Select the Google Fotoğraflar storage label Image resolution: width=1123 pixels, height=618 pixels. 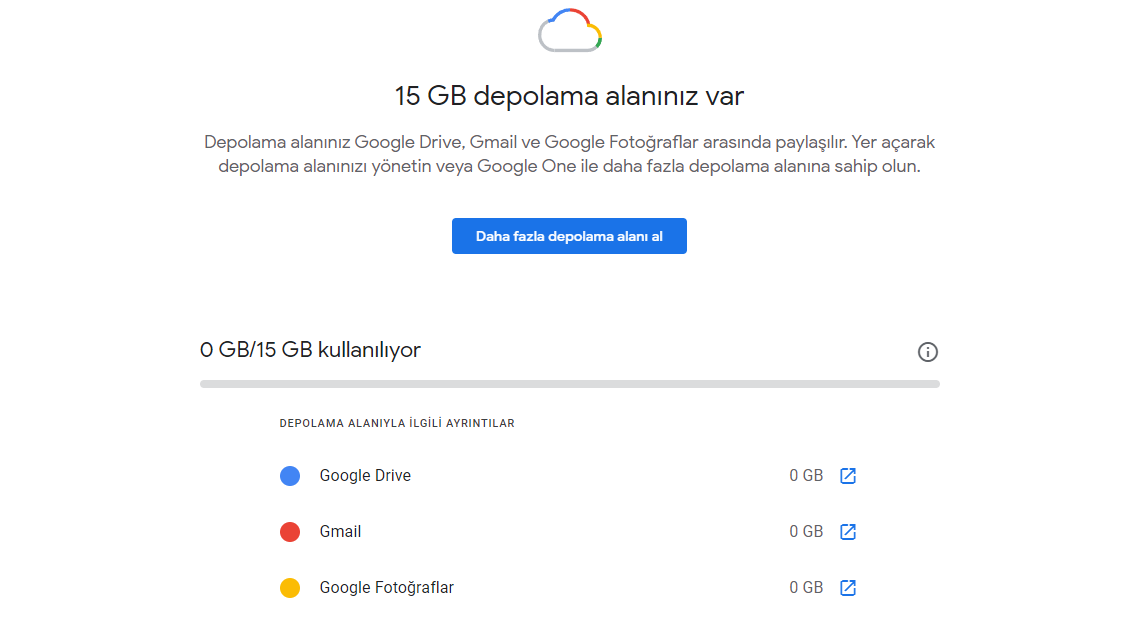tap(386, 588)
